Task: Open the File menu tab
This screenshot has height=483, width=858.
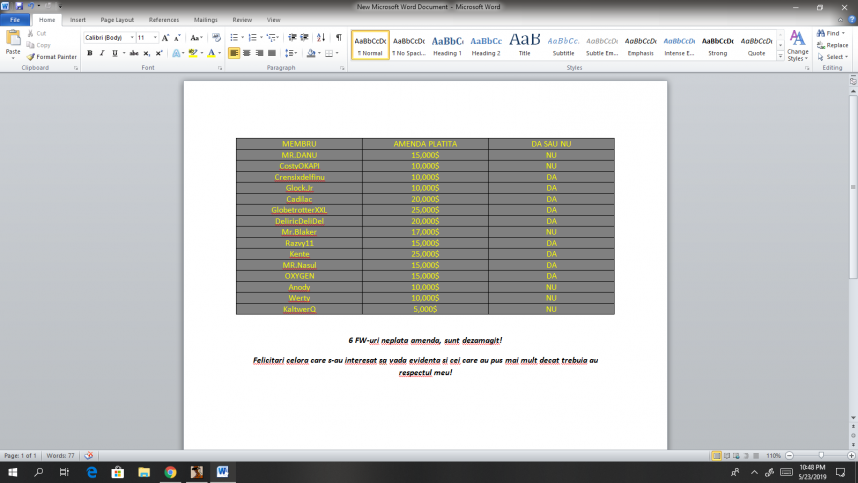Action: click(x=15, y=19)
